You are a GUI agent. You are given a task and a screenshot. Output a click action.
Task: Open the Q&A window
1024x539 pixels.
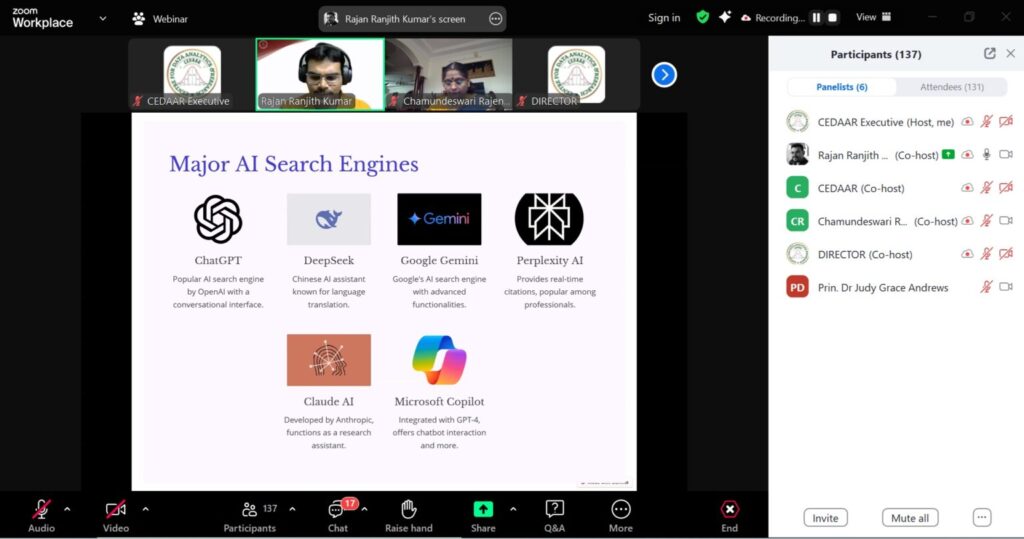pyautogui.click(x=554, y=511)
